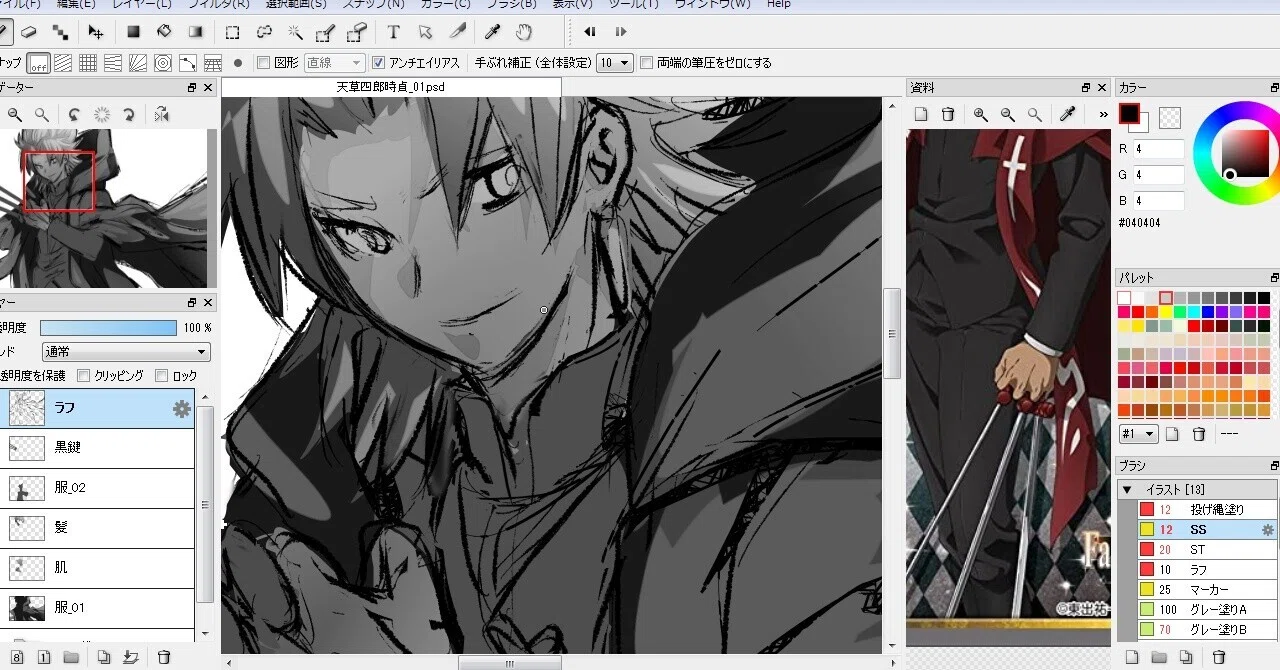Choose the 投げ縄塗り brush
The height and width of the screenshot is (670, 1280).
click(1208, 510)
